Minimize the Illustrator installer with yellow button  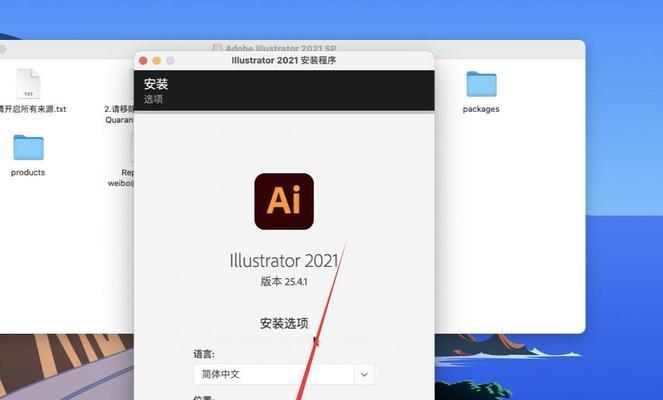(156, 60)
